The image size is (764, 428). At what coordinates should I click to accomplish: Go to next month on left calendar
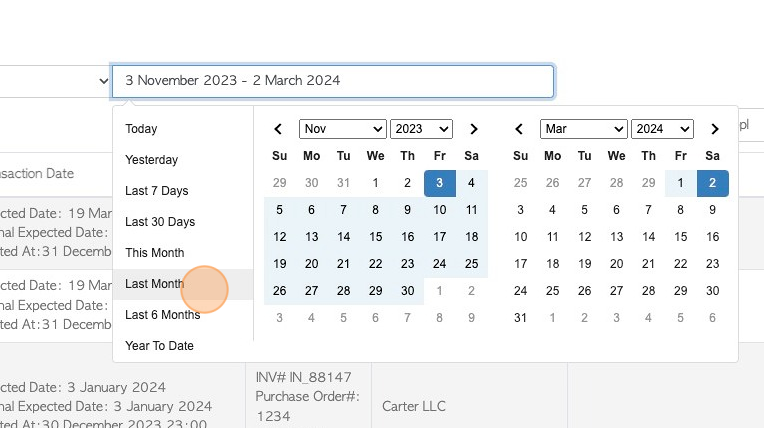474,129
